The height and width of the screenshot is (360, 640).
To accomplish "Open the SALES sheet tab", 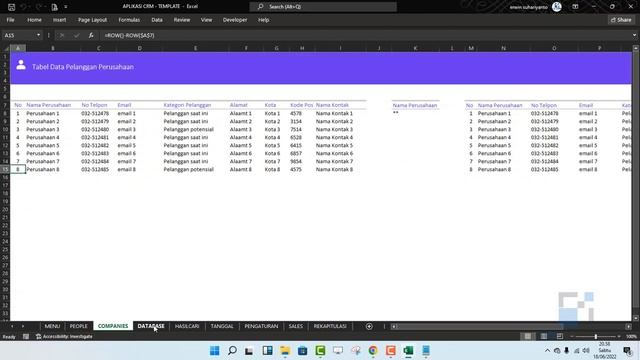I will pyautogui.click(x=296, y=326).
